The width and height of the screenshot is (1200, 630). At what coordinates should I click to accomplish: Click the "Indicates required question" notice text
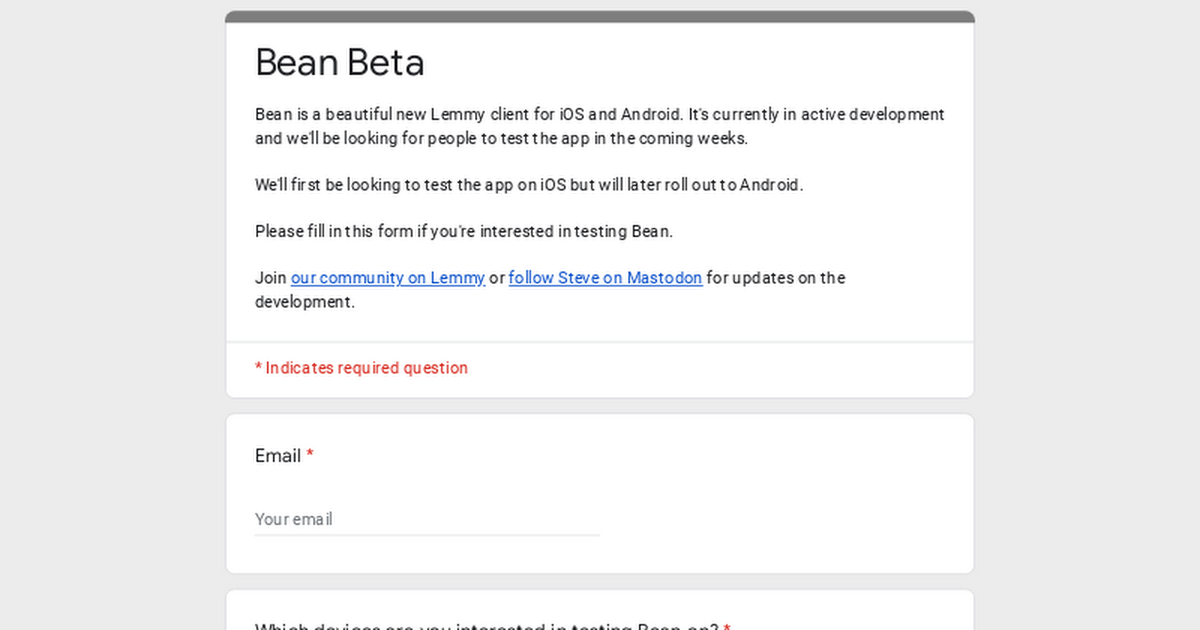coord(366,368)
